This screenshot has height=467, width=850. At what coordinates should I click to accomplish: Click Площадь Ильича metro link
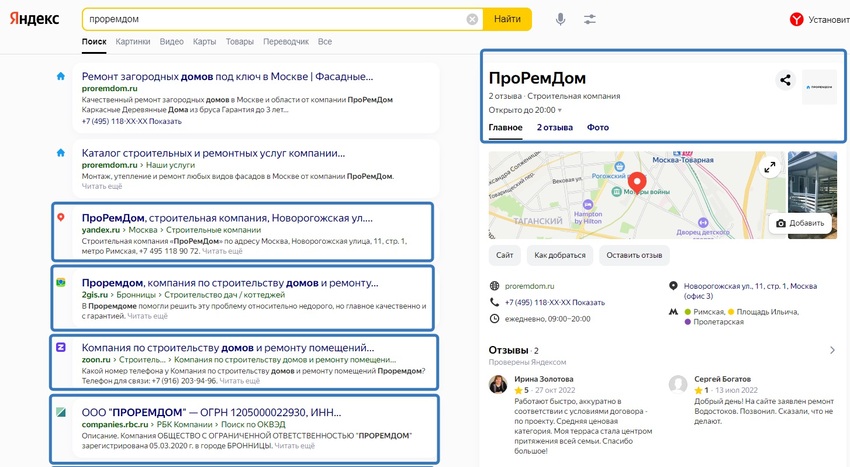pyautogui.click(x=767, y=312)
